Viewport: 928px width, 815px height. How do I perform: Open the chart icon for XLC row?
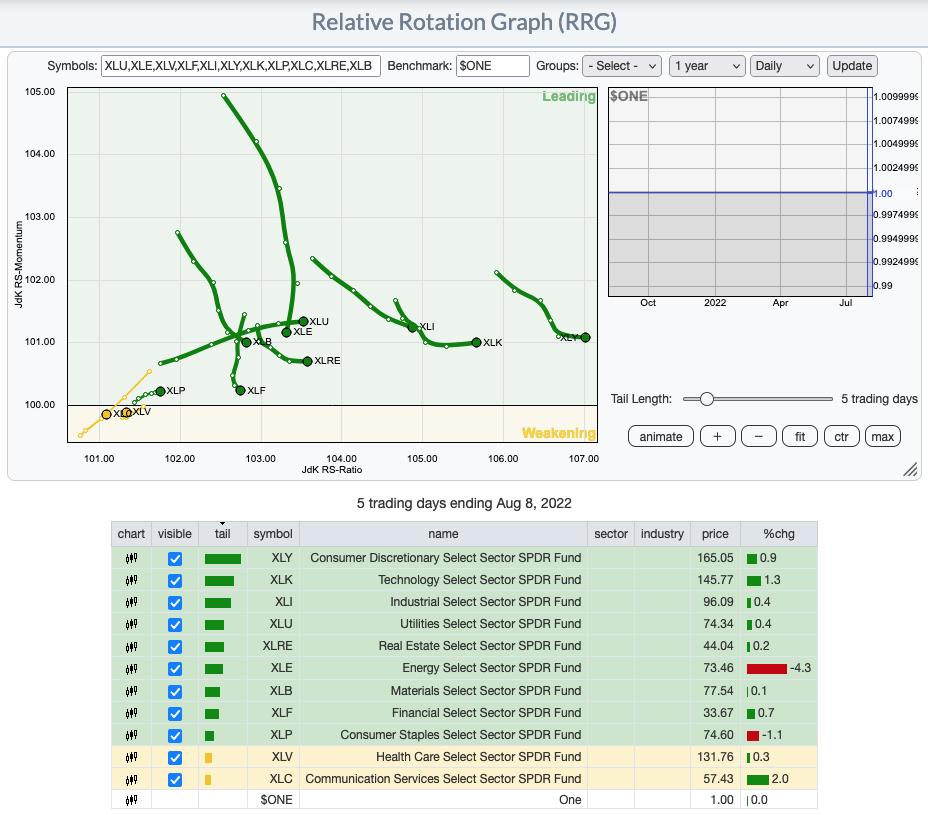[131, 779]
